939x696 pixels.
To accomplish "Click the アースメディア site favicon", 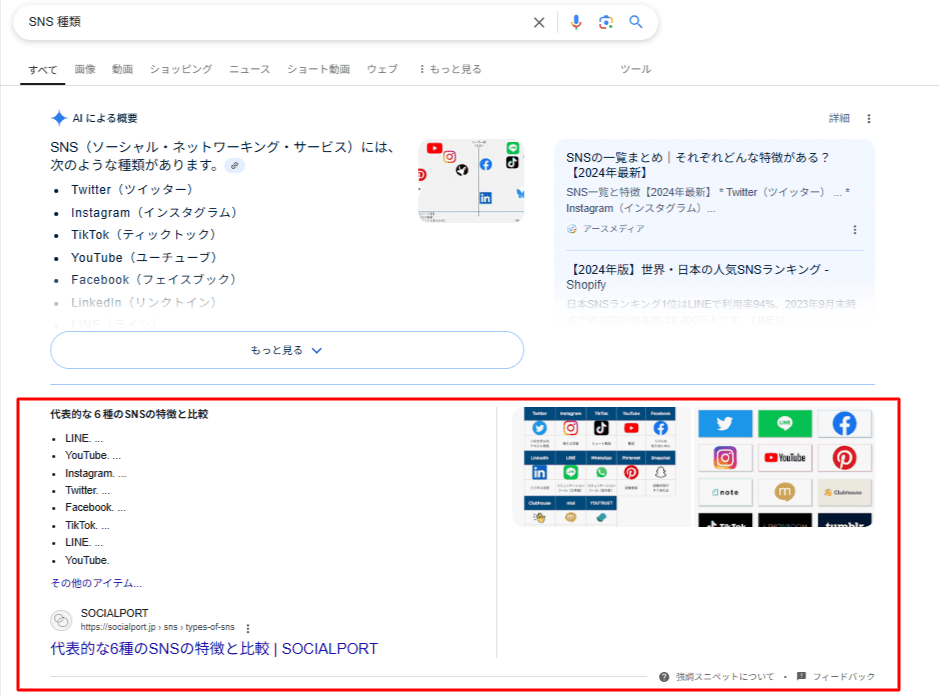I will point(572,229).
